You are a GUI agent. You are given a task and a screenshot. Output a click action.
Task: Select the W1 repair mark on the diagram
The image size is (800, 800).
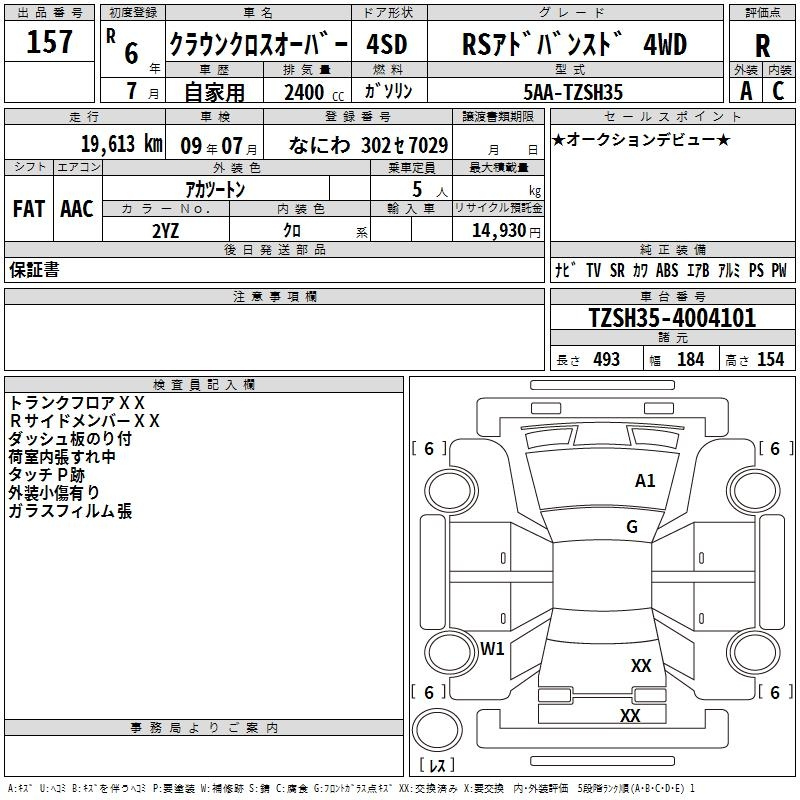click(492, 649)
